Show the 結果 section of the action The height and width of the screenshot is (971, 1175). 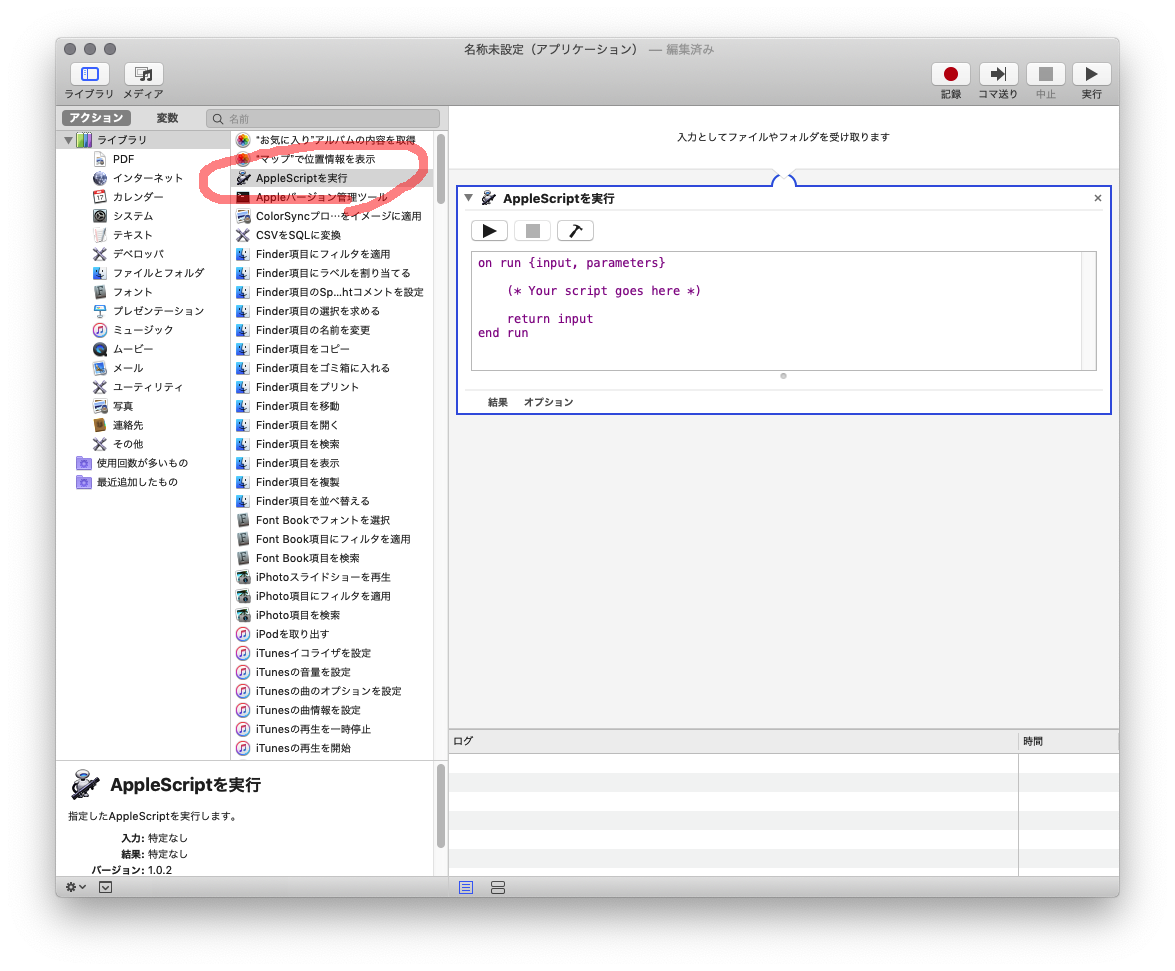(498, 402)
